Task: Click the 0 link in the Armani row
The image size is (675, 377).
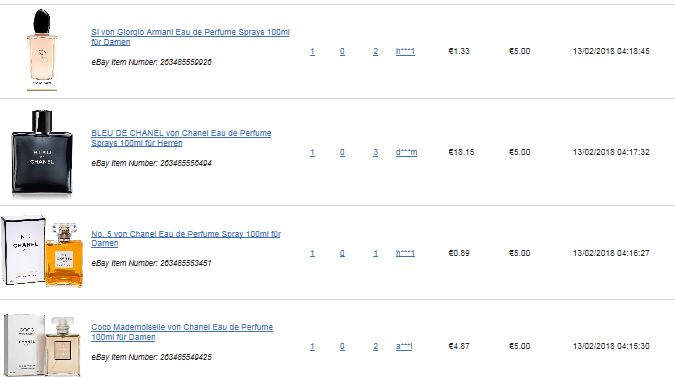Action: point(342,51)
